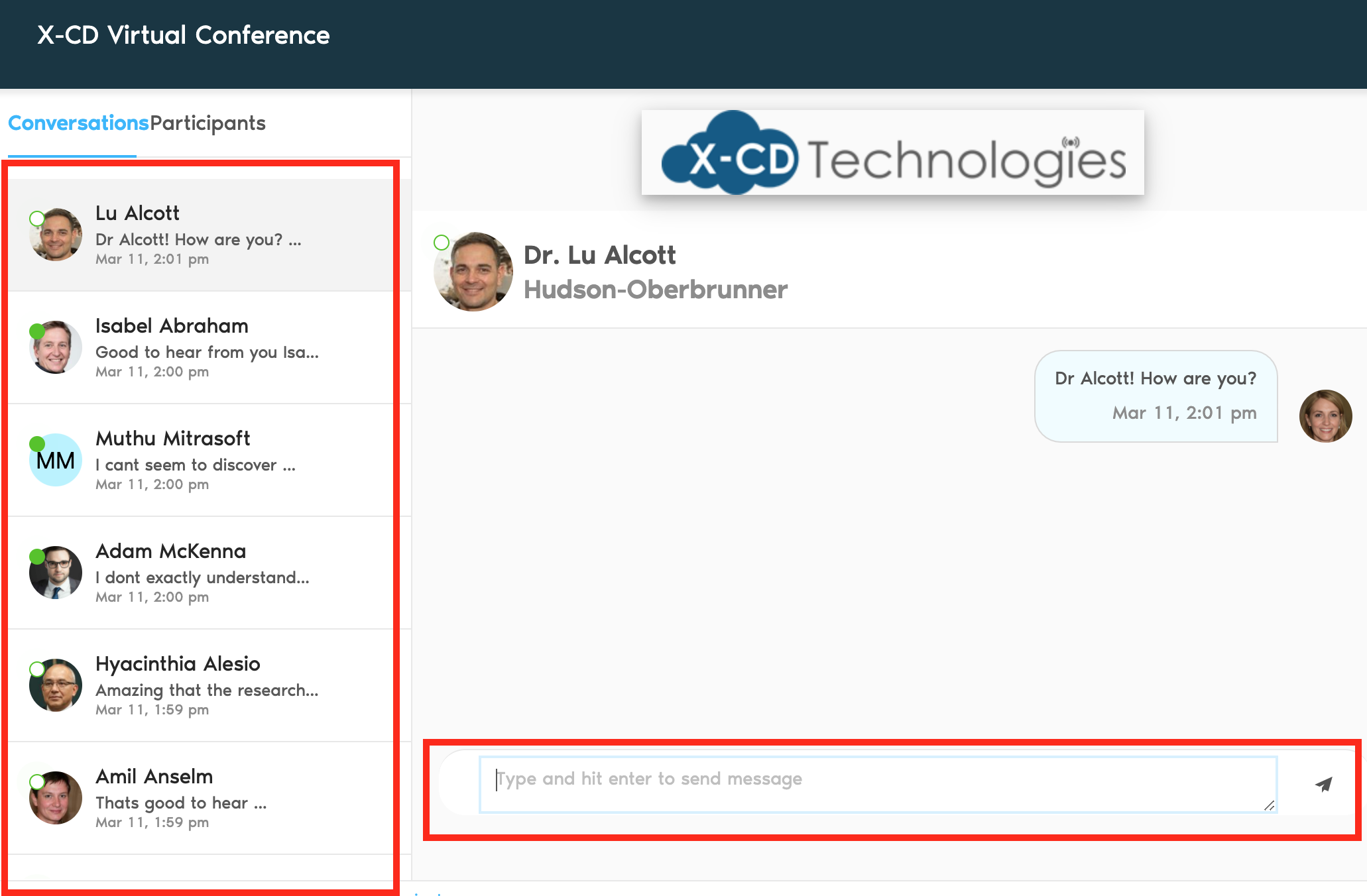Click Hyacinthia Alesio's avatar photo

tap(56, 685)
